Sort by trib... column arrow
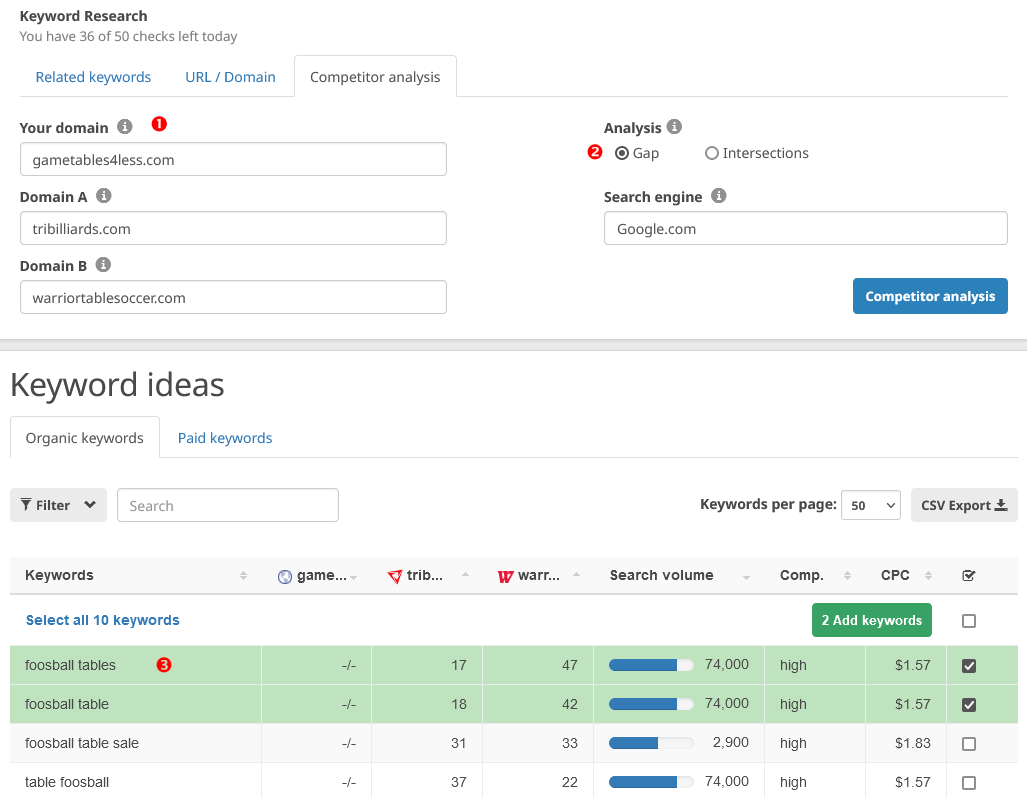The image size is (1027, 798). coord(465,574)
